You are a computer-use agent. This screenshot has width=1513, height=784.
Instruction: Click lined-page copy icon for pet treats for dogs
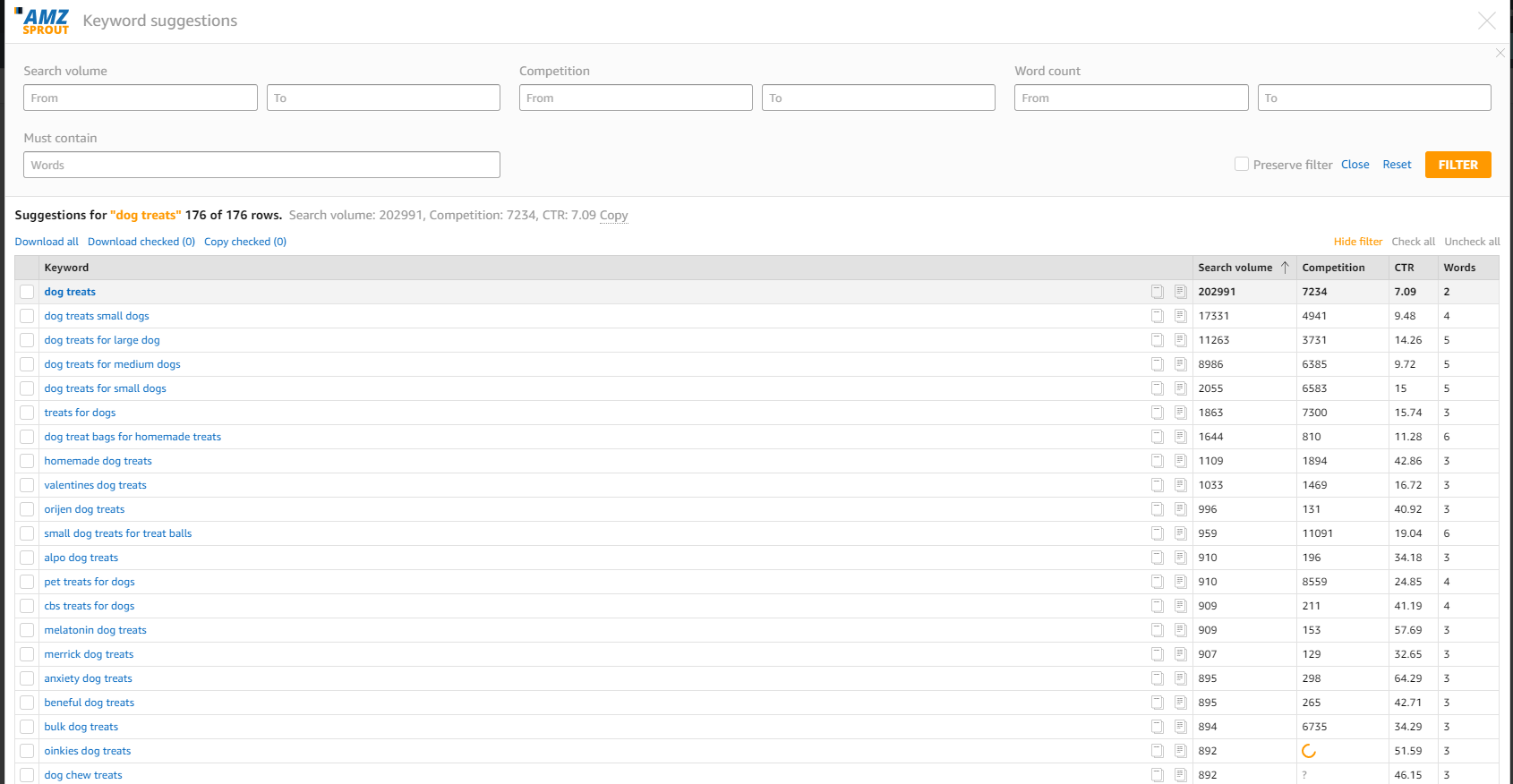coord(1180,582)
